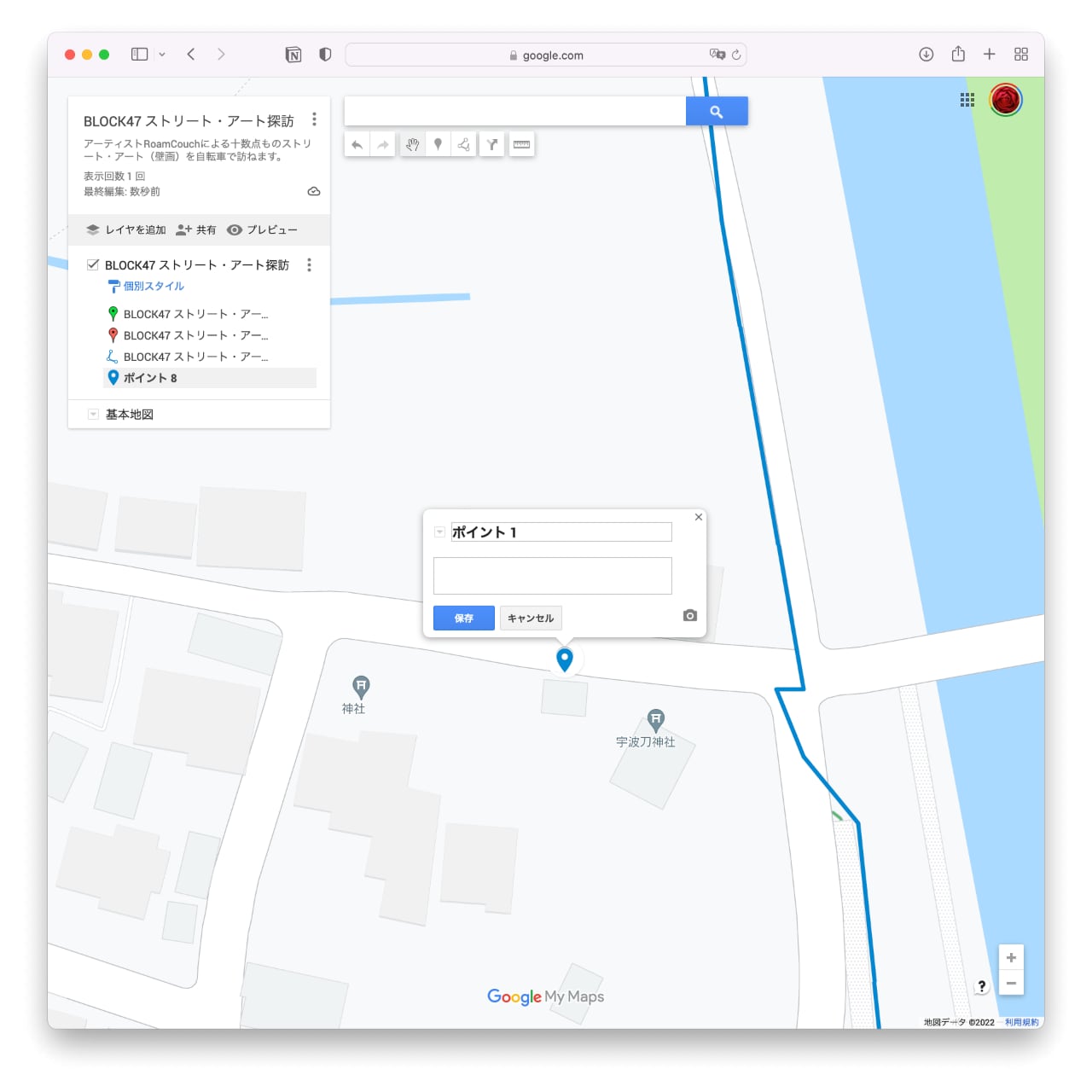This screenshot has width=1092, height=1092.
Task: Open 個別スタイル style settings
Action: (x=153, y=287)
